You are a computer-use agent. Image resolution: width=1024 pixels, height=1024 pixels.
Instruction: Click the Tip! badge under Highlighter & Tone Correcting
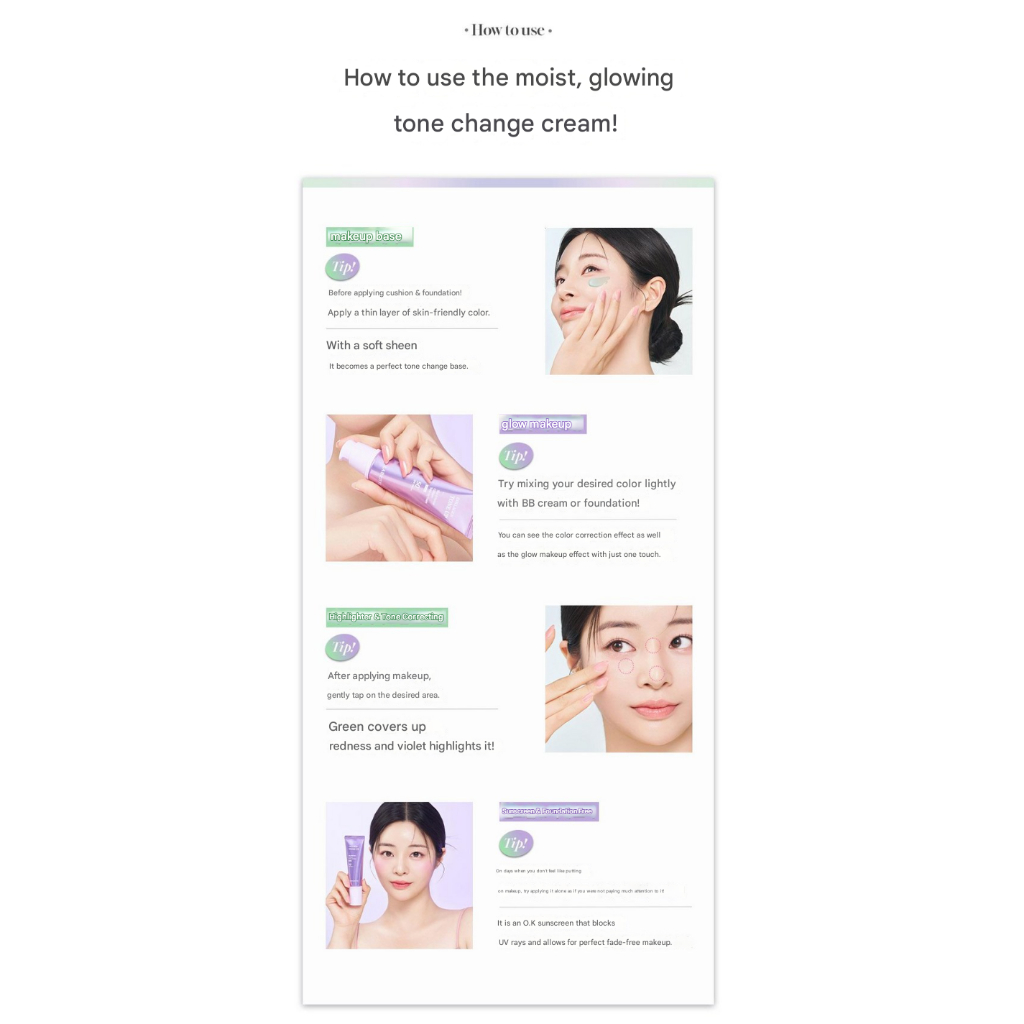[x=342, y=647]
